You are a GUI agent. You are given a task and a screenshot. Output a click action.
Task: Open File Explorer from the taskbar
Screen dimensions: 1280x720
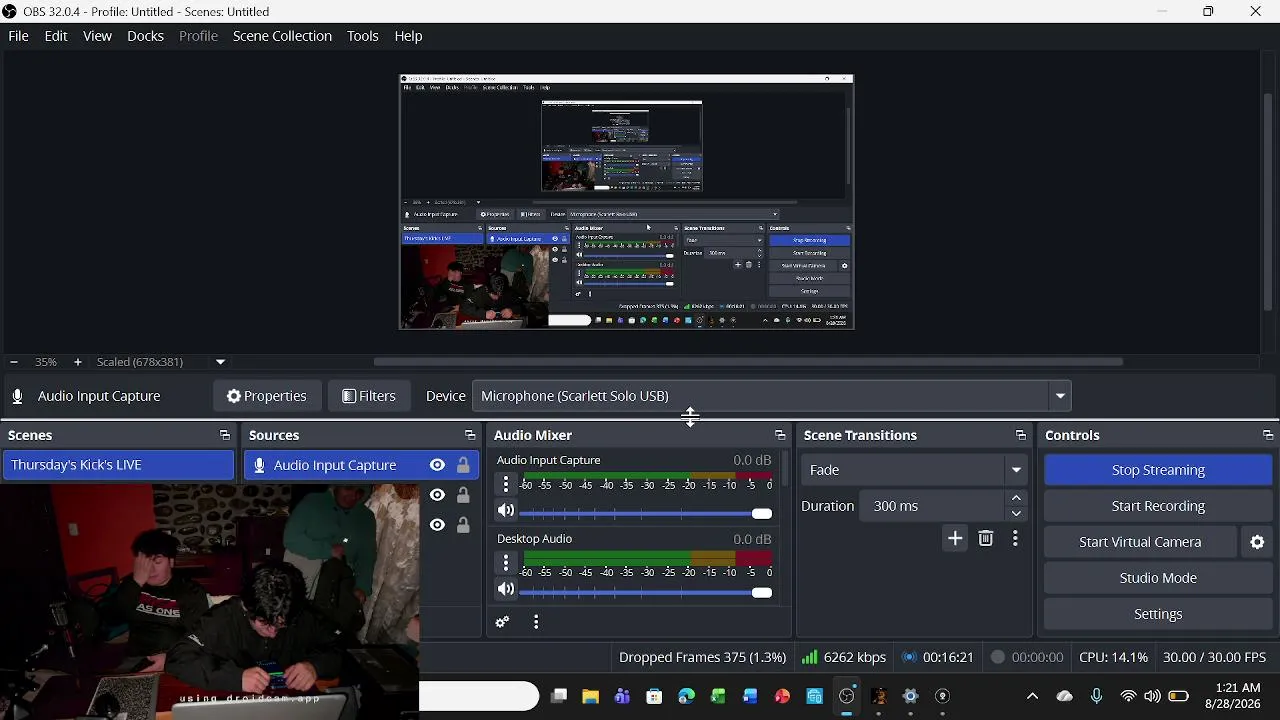pyautogui.click(x=591, y=696)
